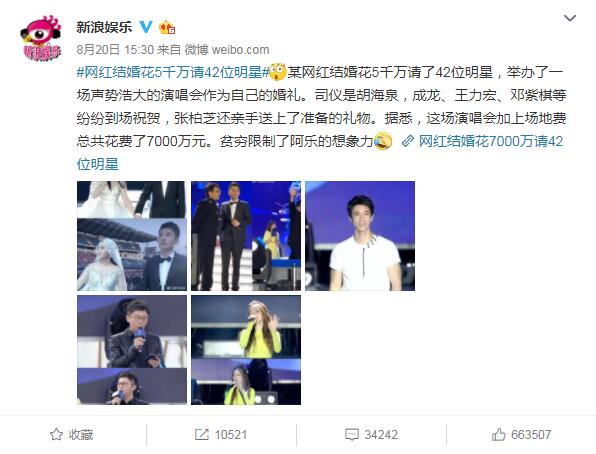Click the star 收藏 favorite icon
This screenshot has width=596, height=454.
[56, 435]
